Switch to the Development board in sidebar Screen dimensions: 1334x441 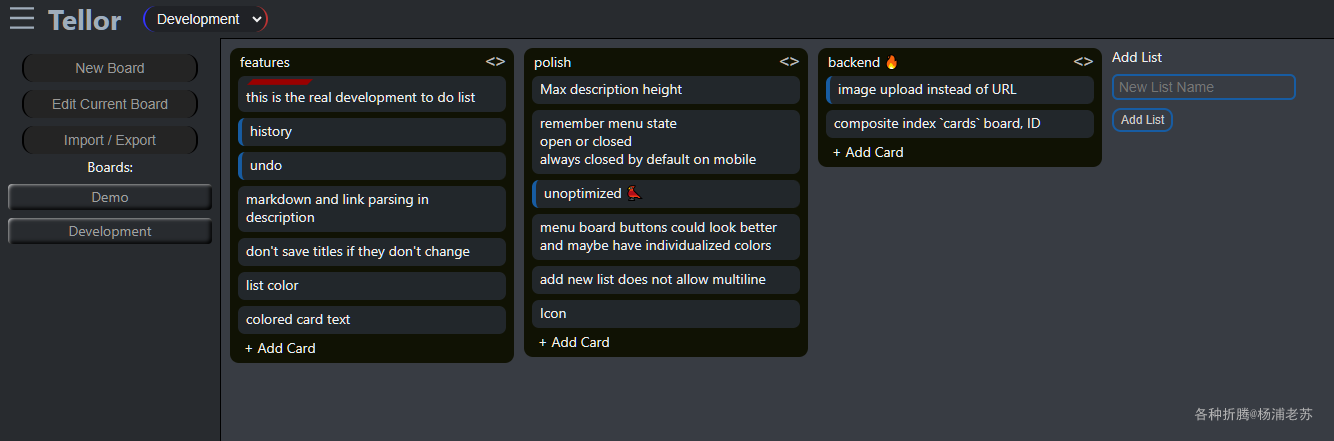tap(110, 231)
